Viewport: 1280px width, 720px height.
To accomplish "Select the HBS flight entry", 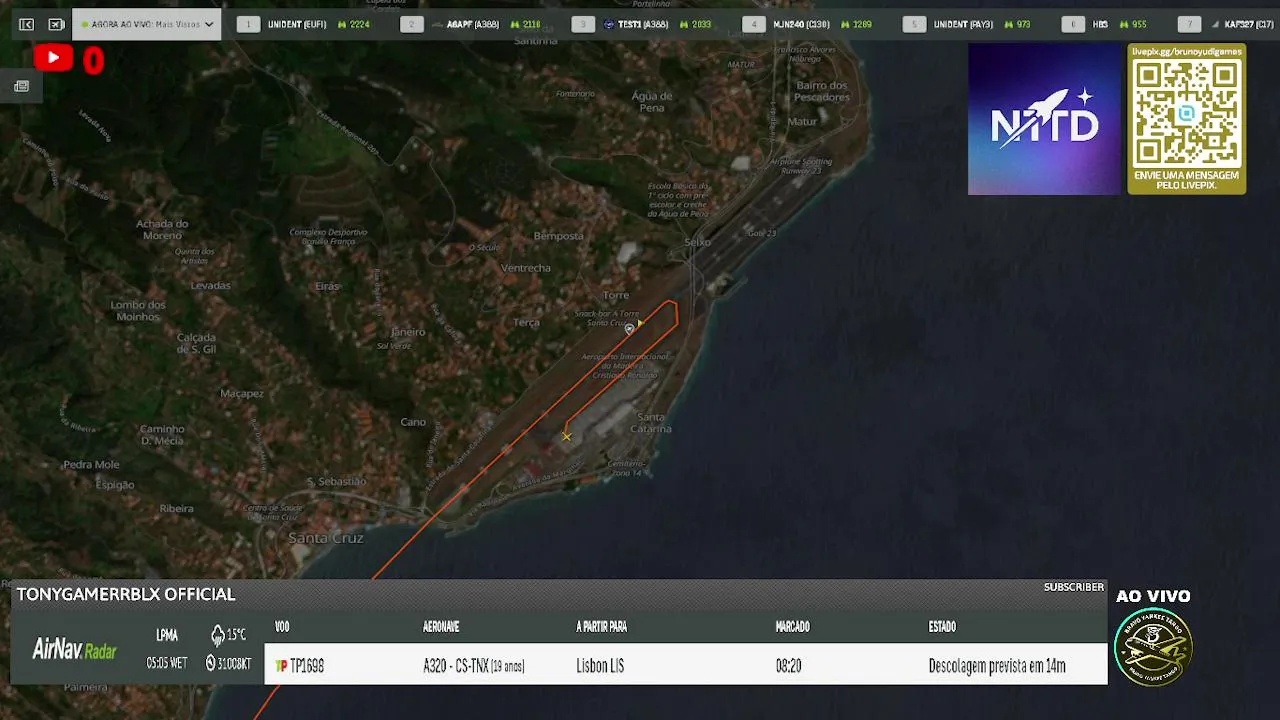I will (x=1100, y=24).
